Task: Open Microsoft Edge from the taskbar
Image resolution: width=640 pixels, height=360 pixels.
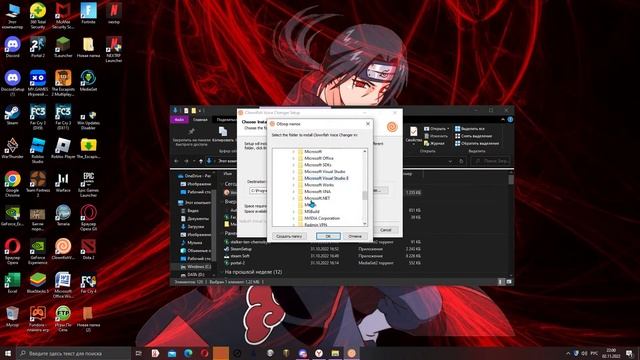Action: (x=188, y=353)
